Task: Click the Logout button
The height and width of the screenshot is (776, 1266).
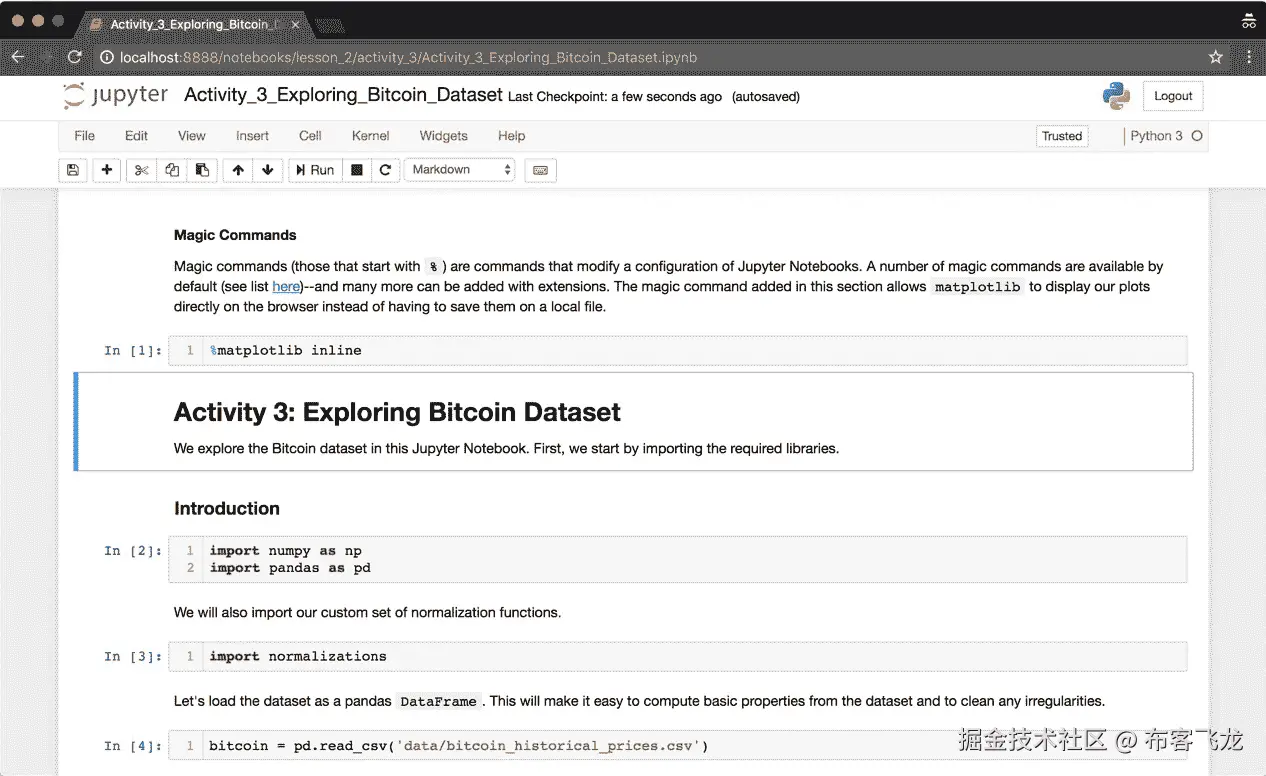Action: click(x=1173, y=96)
